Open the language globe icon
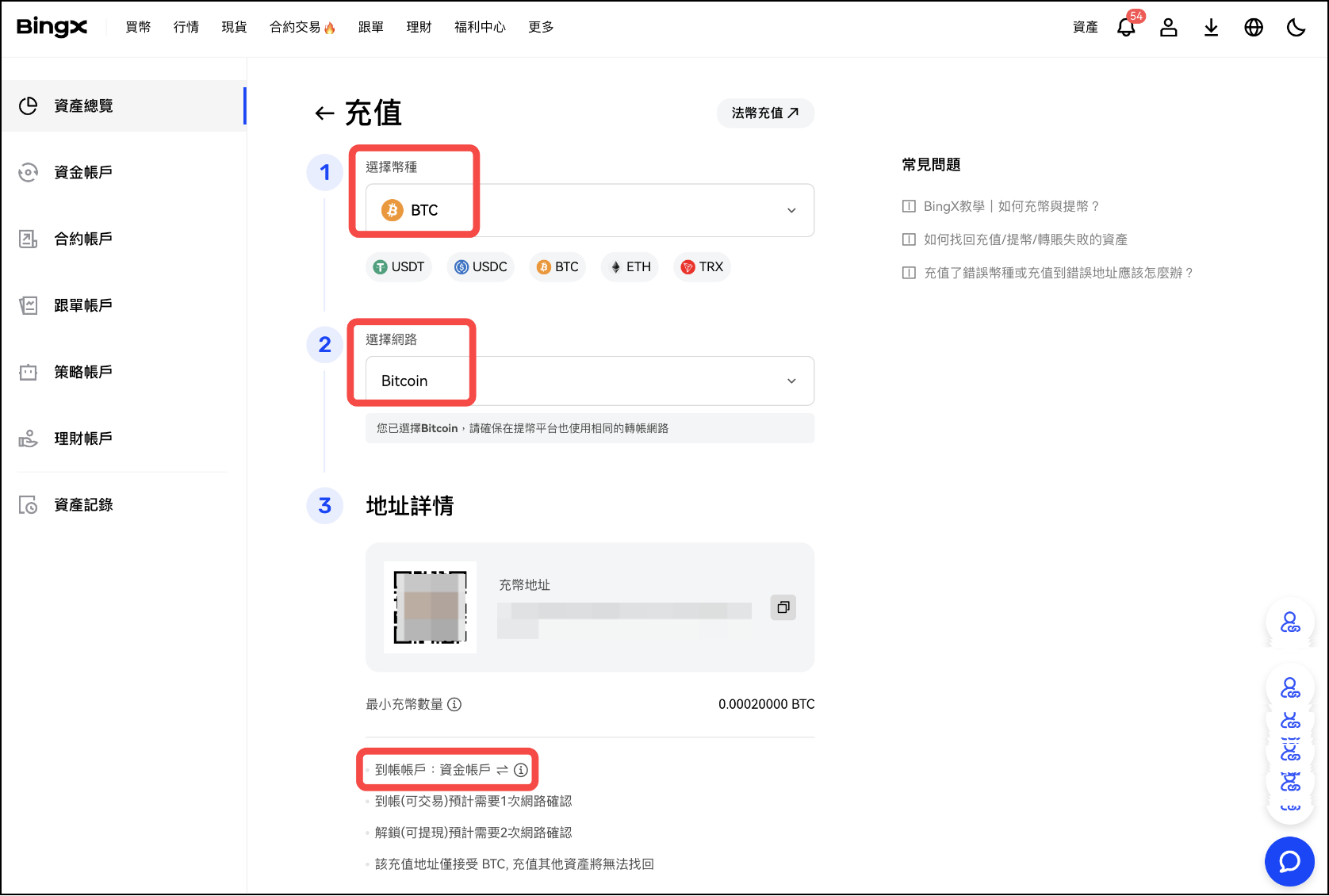This screenshot has height=896, width=1329. (1254, 27)
